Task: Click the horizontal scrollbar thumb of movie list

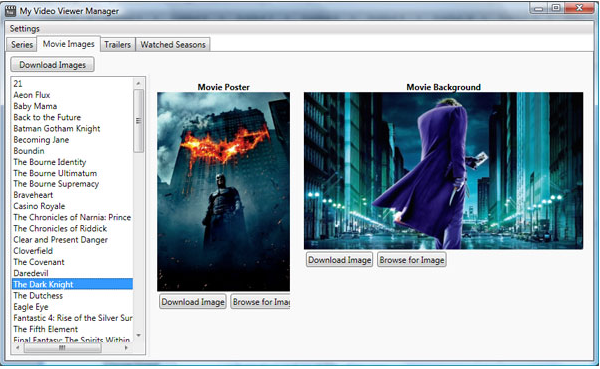Action: [63, 348]
